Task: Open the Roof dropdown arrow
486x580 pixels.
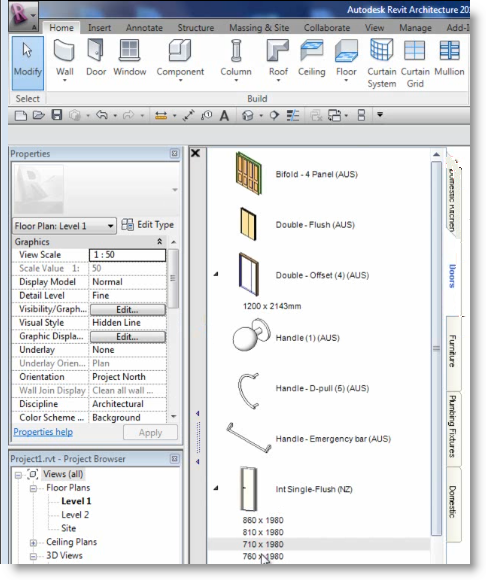Action: tap(278, 80)
